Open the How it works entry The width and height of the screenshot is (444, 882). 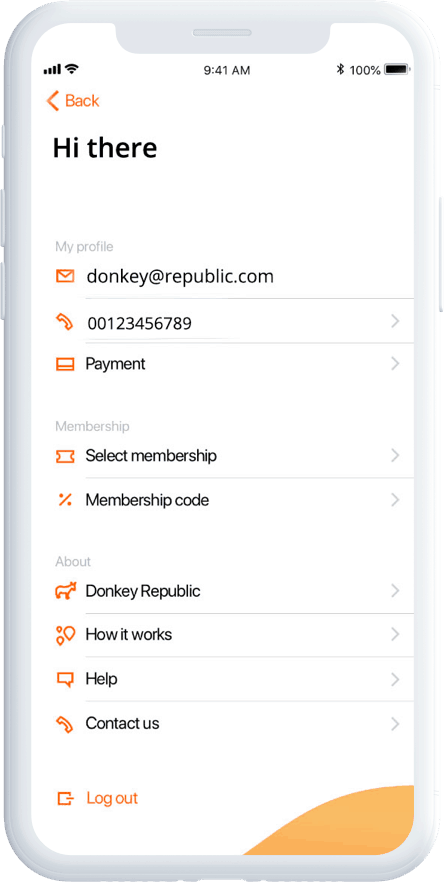234,635
